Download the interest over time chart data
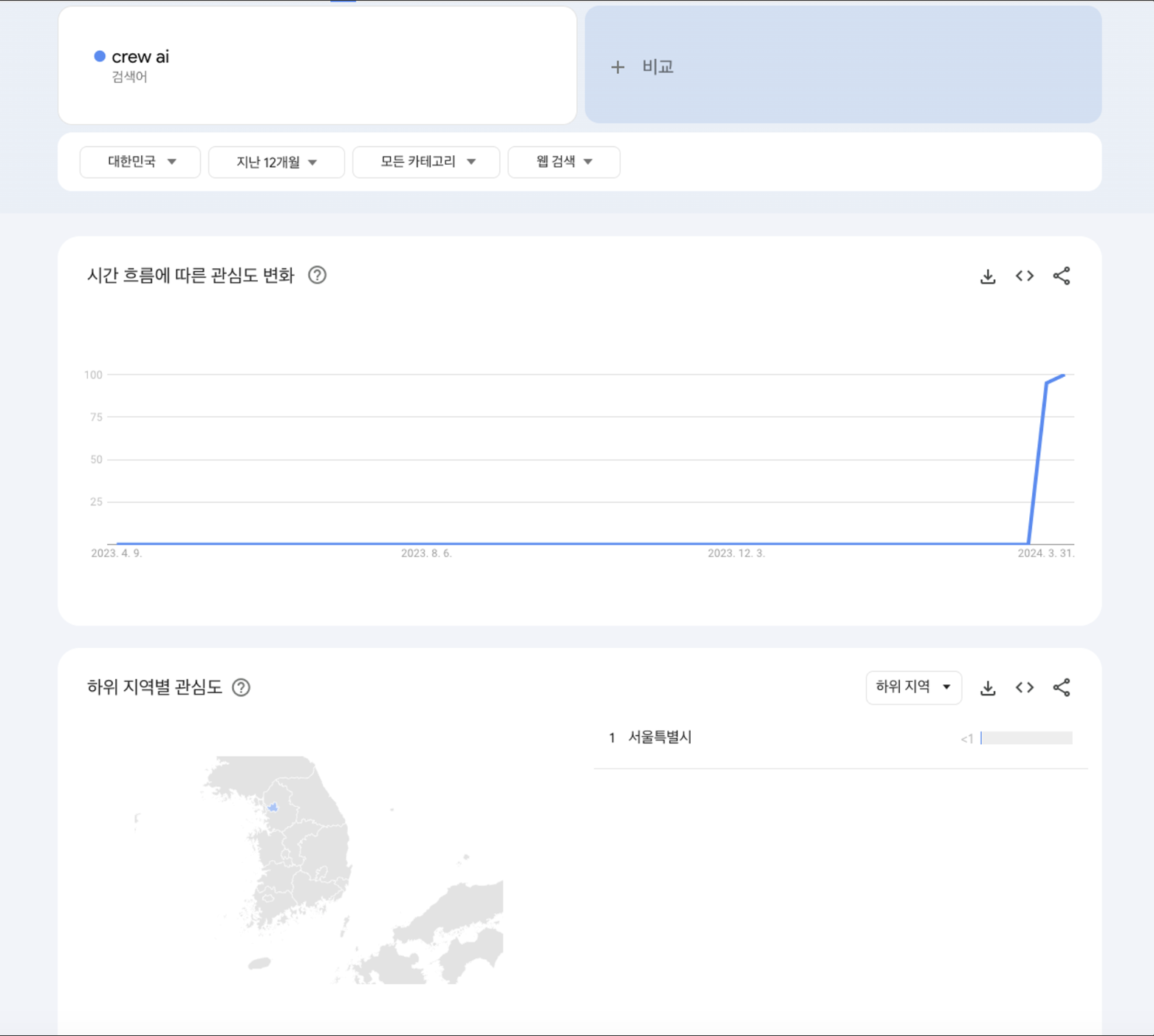1154x1036 pixels. pos(988,276)
